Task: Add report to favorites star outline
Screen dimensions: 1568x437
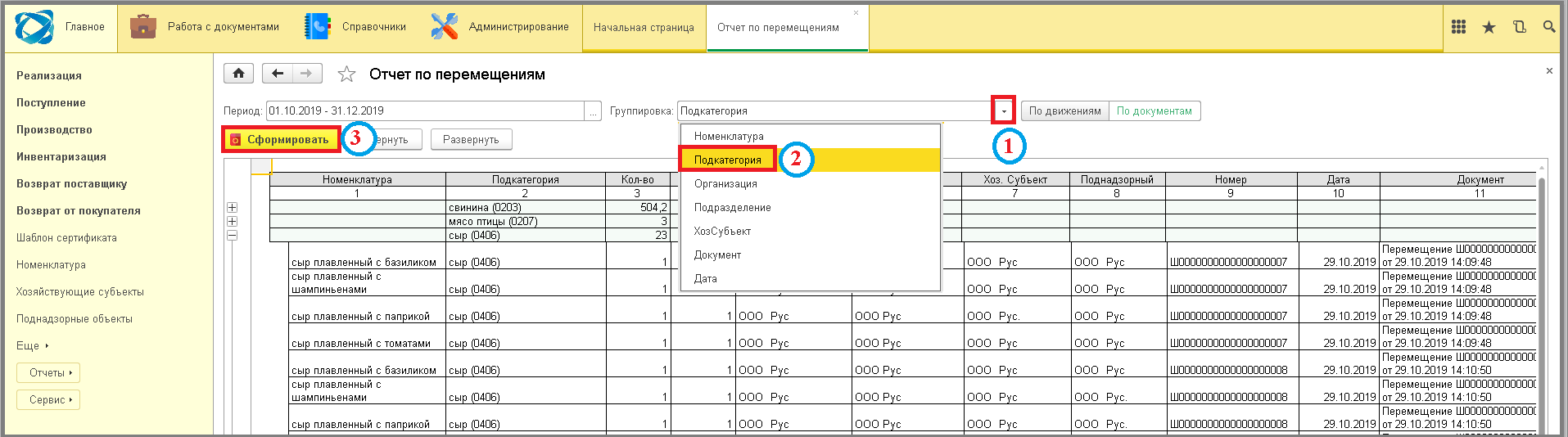Action: [x=346, y=74]
